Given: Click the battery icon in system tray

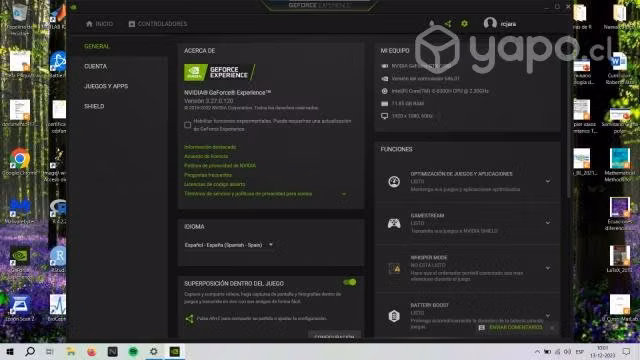Looking at the screenshot, I should (547, 351).
